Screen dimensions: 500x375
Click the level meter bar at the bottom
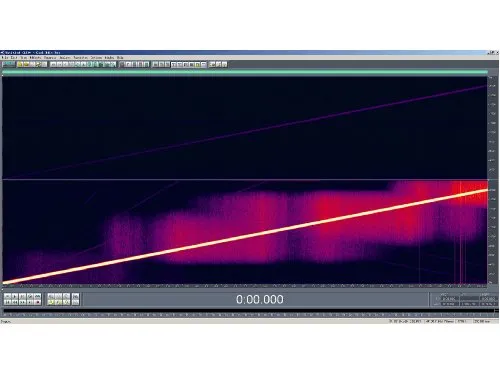[248, 310]
